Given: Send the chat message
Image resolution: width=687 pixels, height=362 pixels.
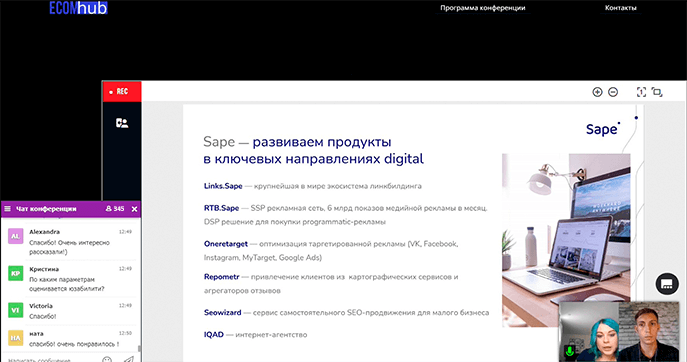Looking at the screenshot, I should click(x=128, y=359).
